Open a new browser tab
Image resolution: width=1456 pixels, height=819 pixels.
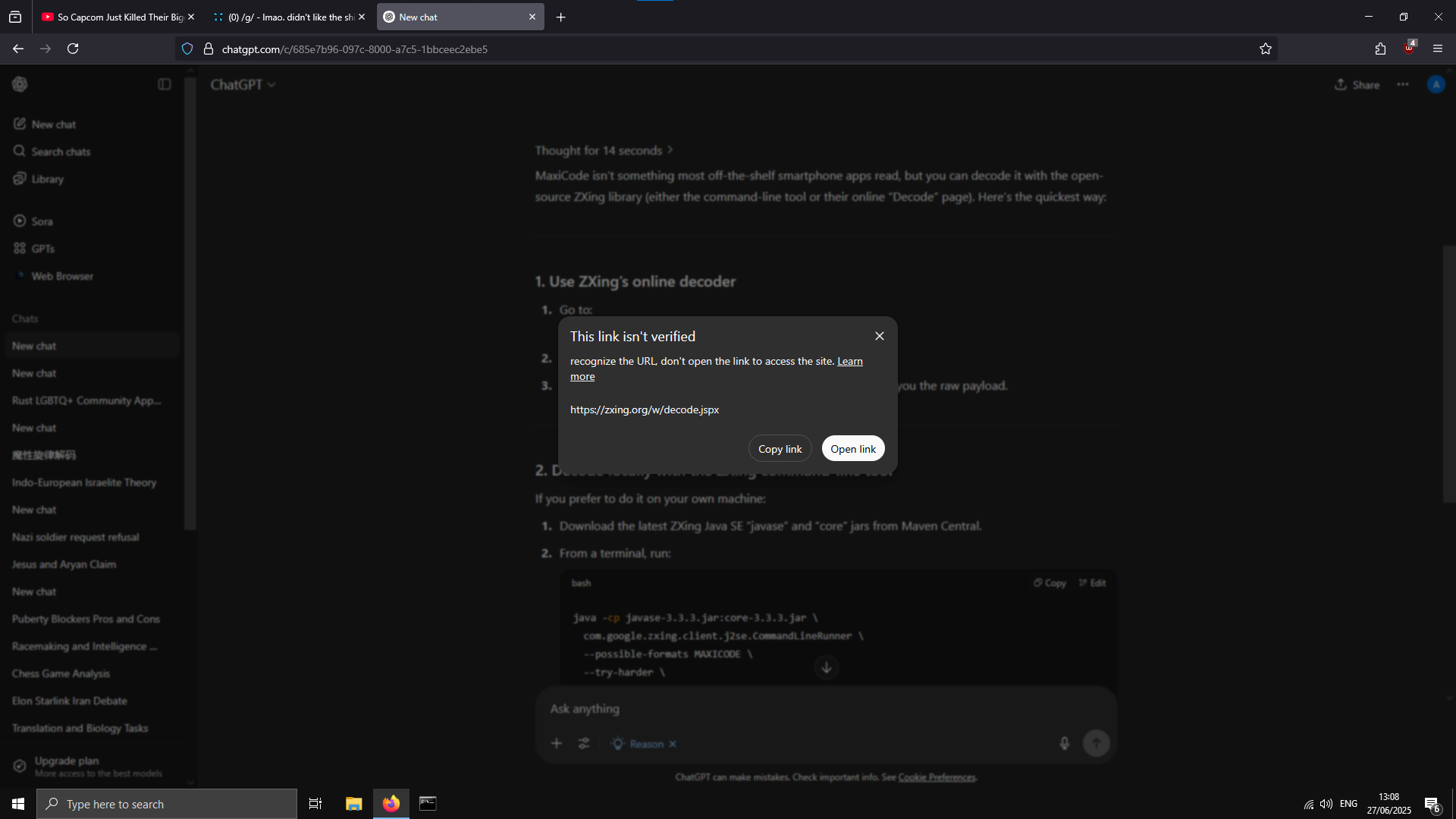561,17
